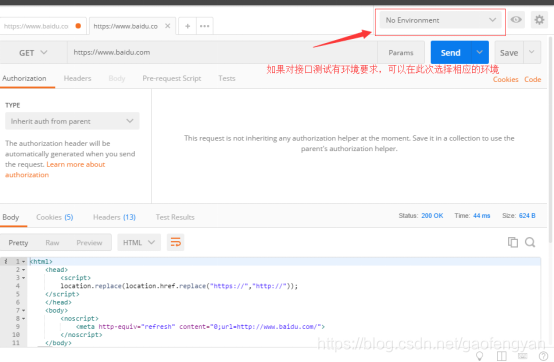Open the Test Results tab
This screenshot has height=362, width=554.
175,217
